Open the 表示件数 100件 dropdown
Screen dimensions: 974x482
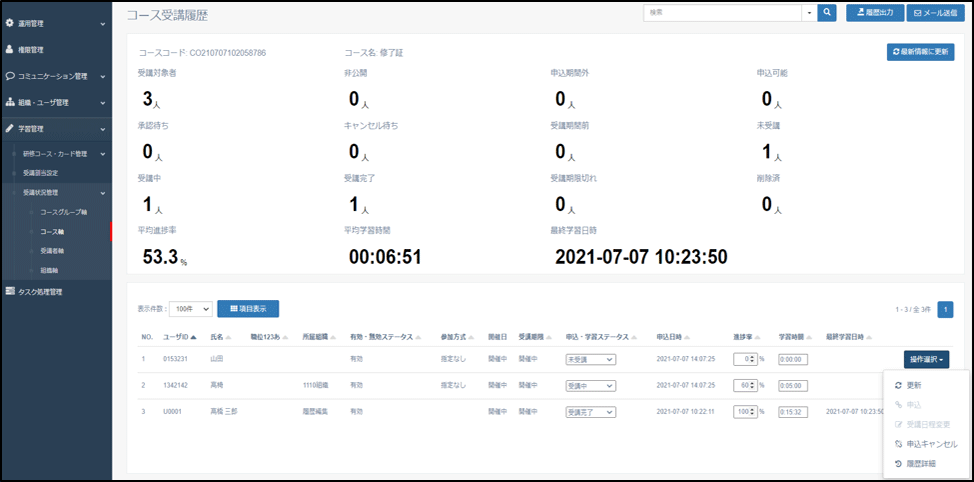[x=190, y=310]
